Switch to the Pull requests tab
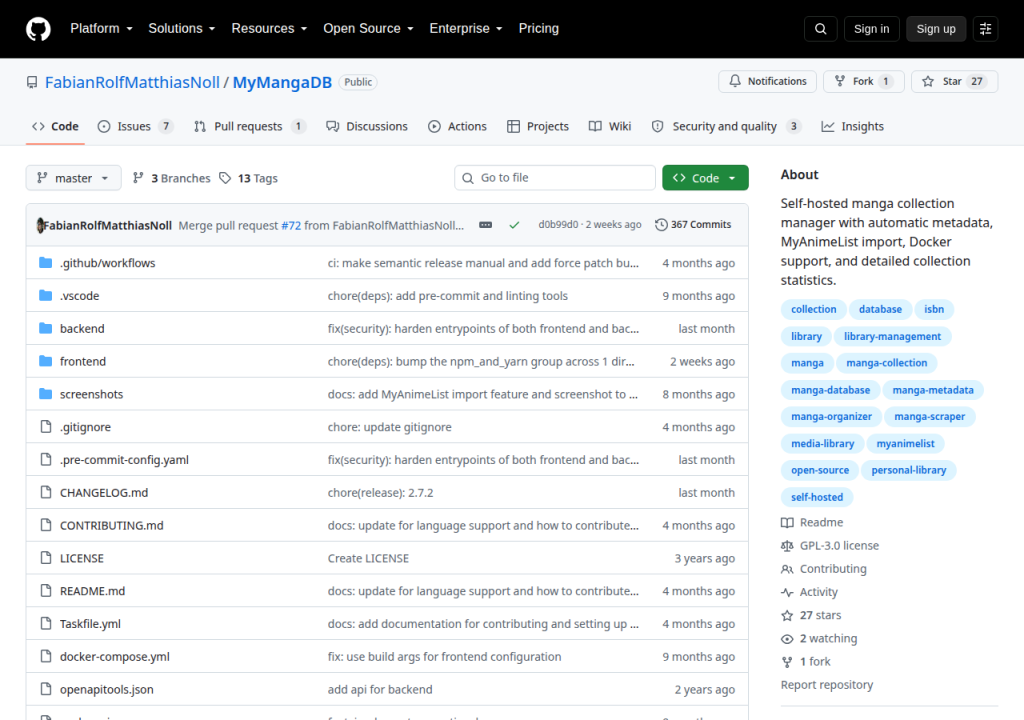 [249, 126]
